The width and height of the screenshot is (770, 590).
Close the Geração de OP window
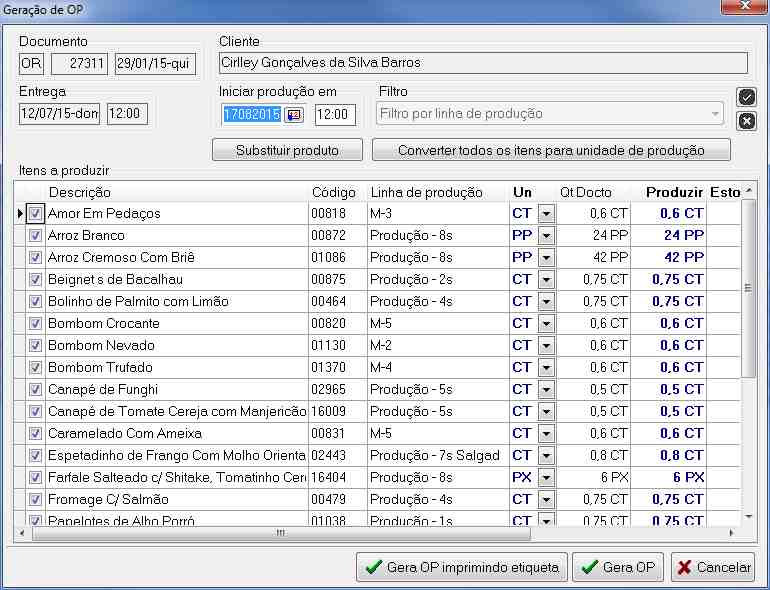point(741,9)
